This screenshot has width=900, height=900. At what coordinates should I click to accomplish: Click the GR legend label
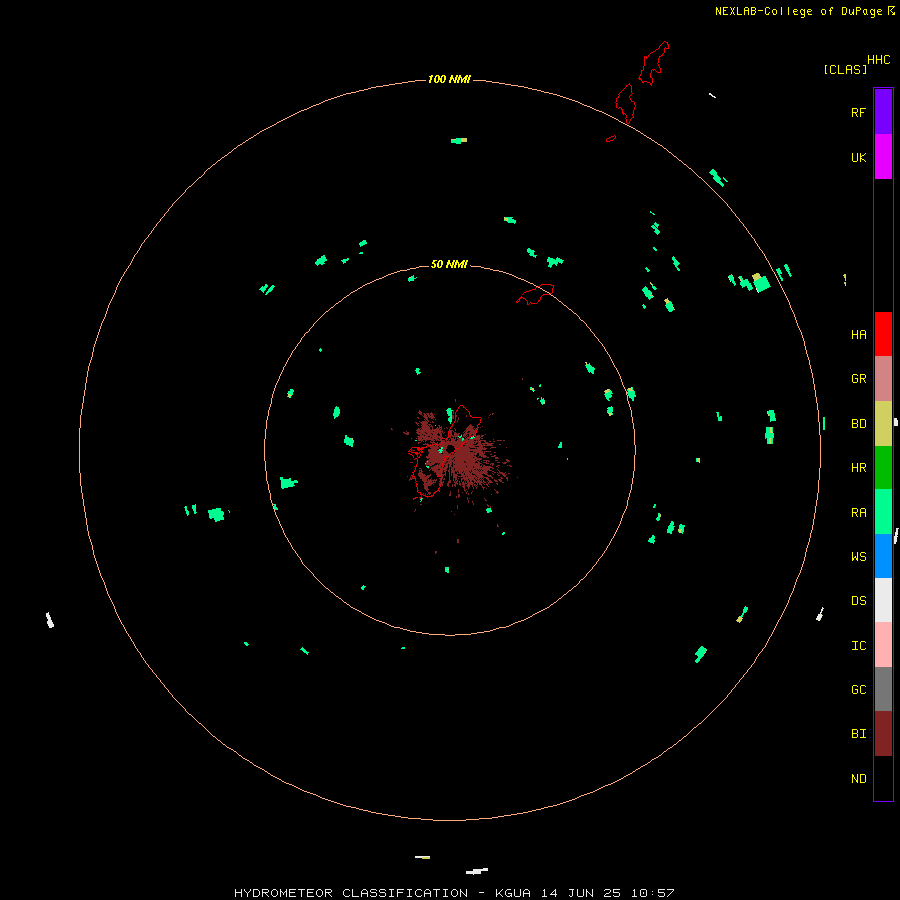(858, 379)
